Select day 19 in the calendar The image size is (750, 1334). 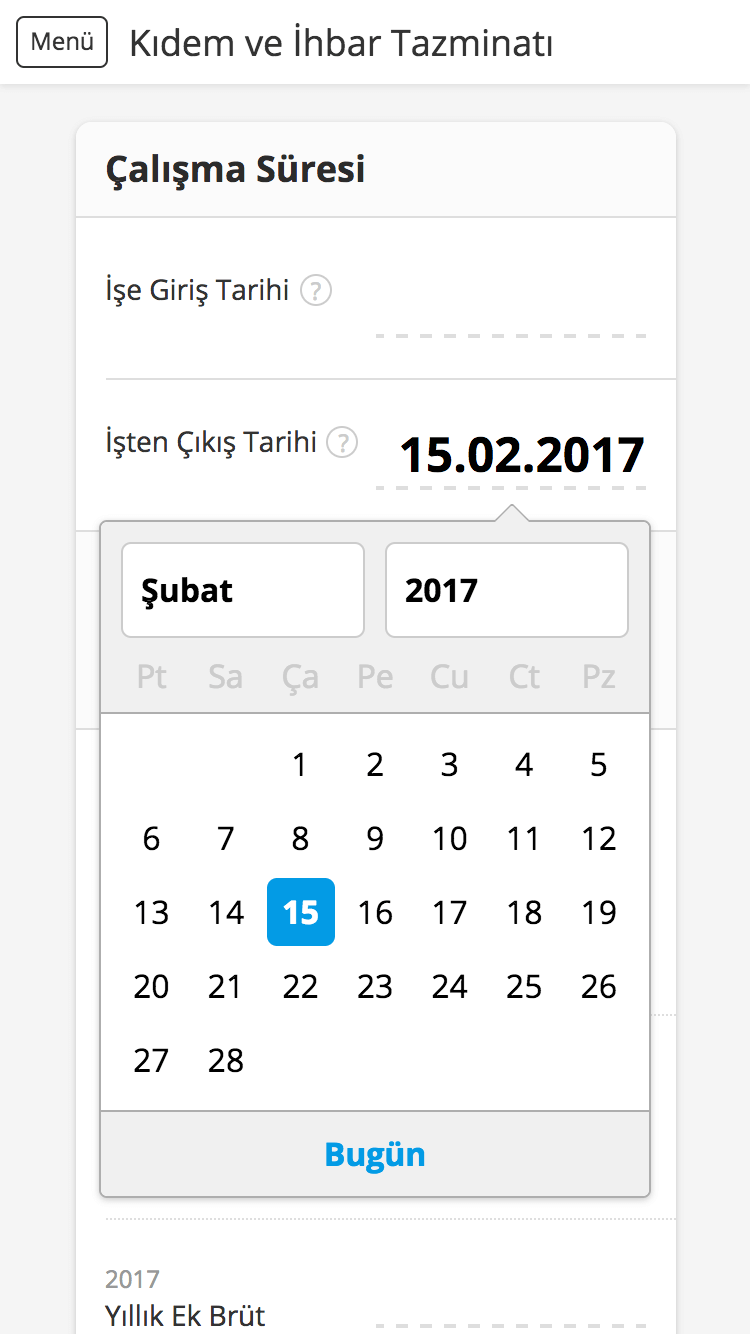click(598, 912)
